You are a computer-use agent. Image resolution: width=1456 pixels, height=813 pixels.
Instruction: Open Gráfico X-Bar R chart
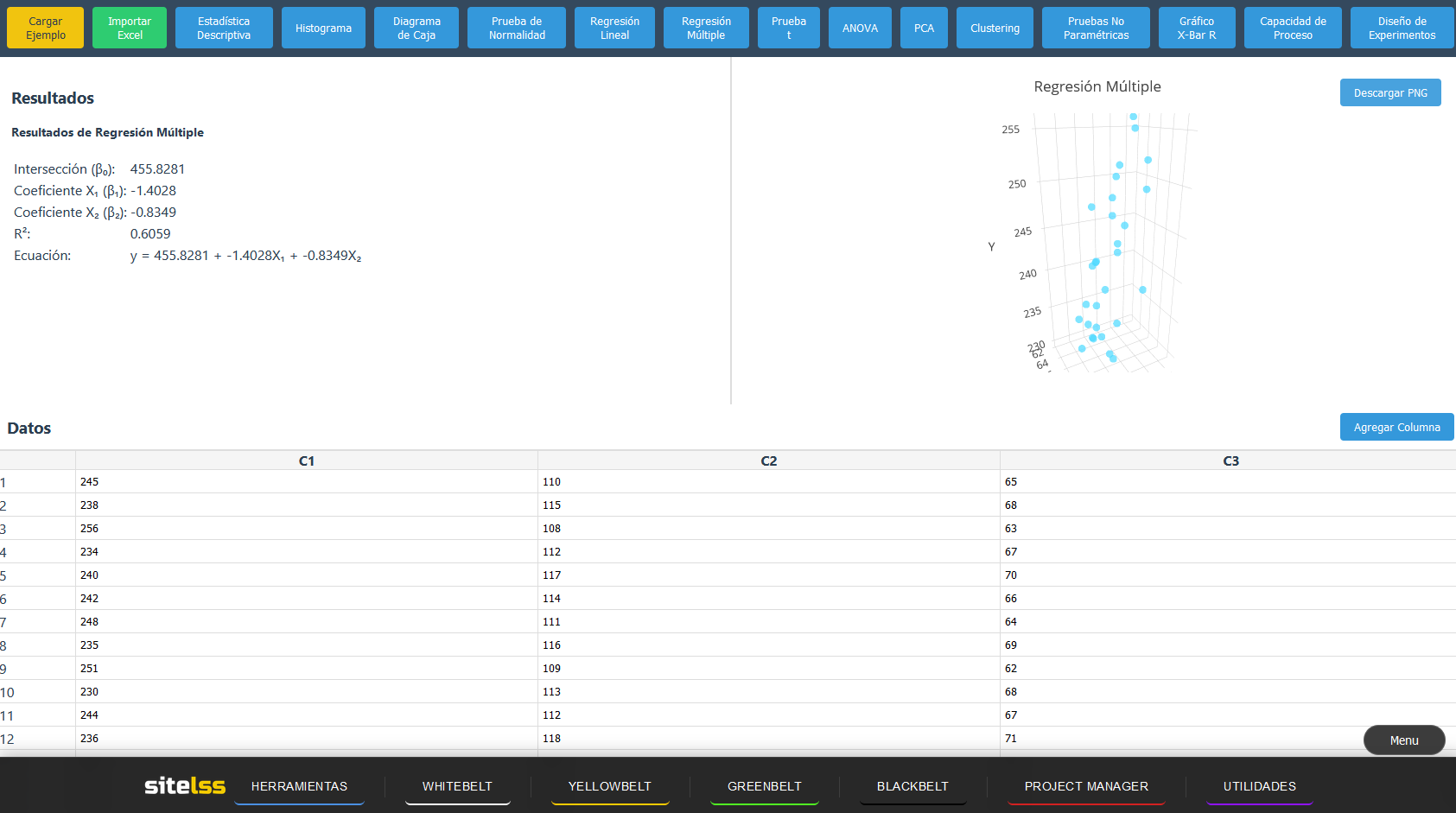pyautogui.click(x=1196, y=28)
